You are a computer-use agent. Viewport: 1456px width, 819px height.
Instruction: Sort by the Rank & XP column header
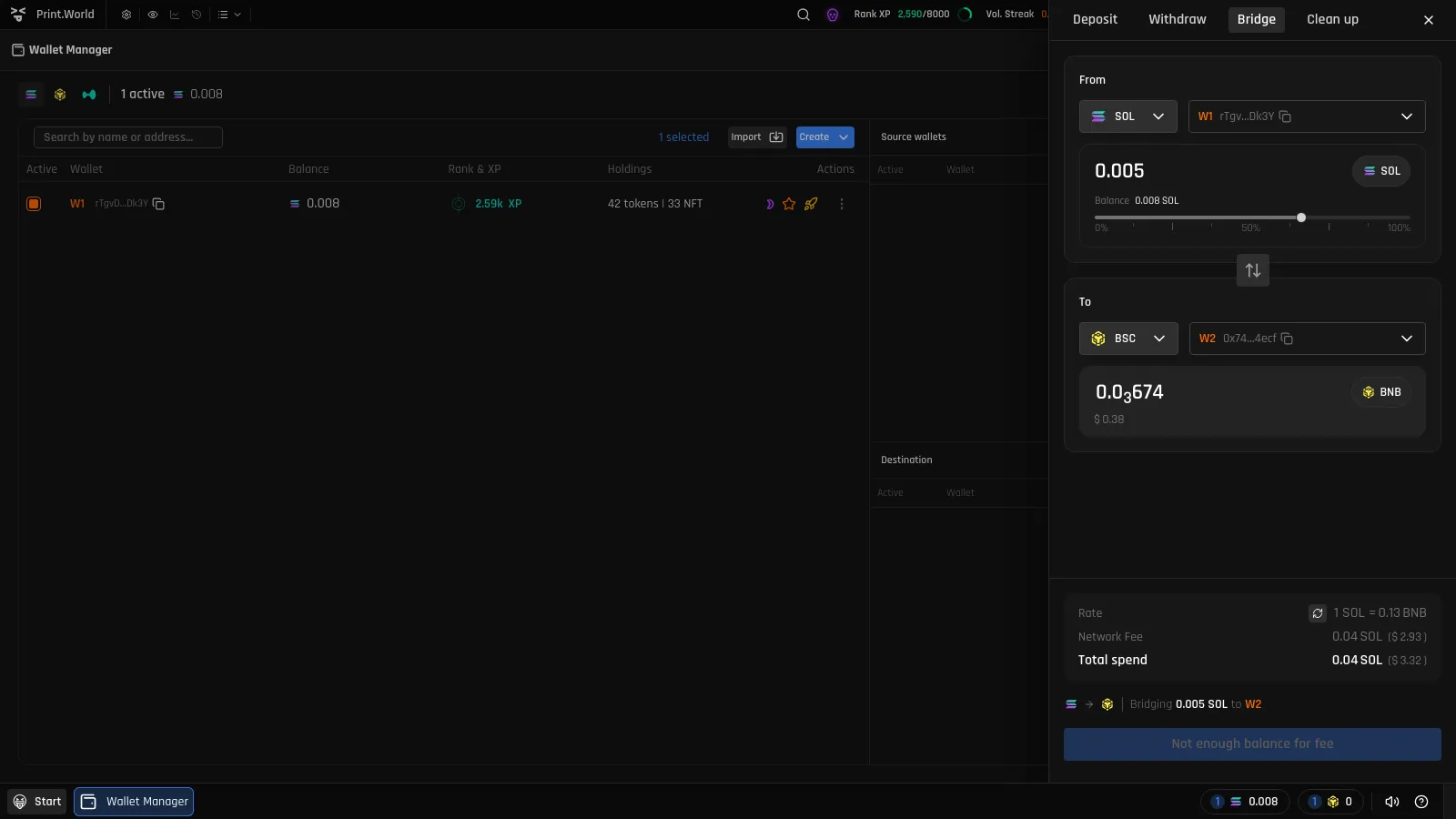click(474, 169)
